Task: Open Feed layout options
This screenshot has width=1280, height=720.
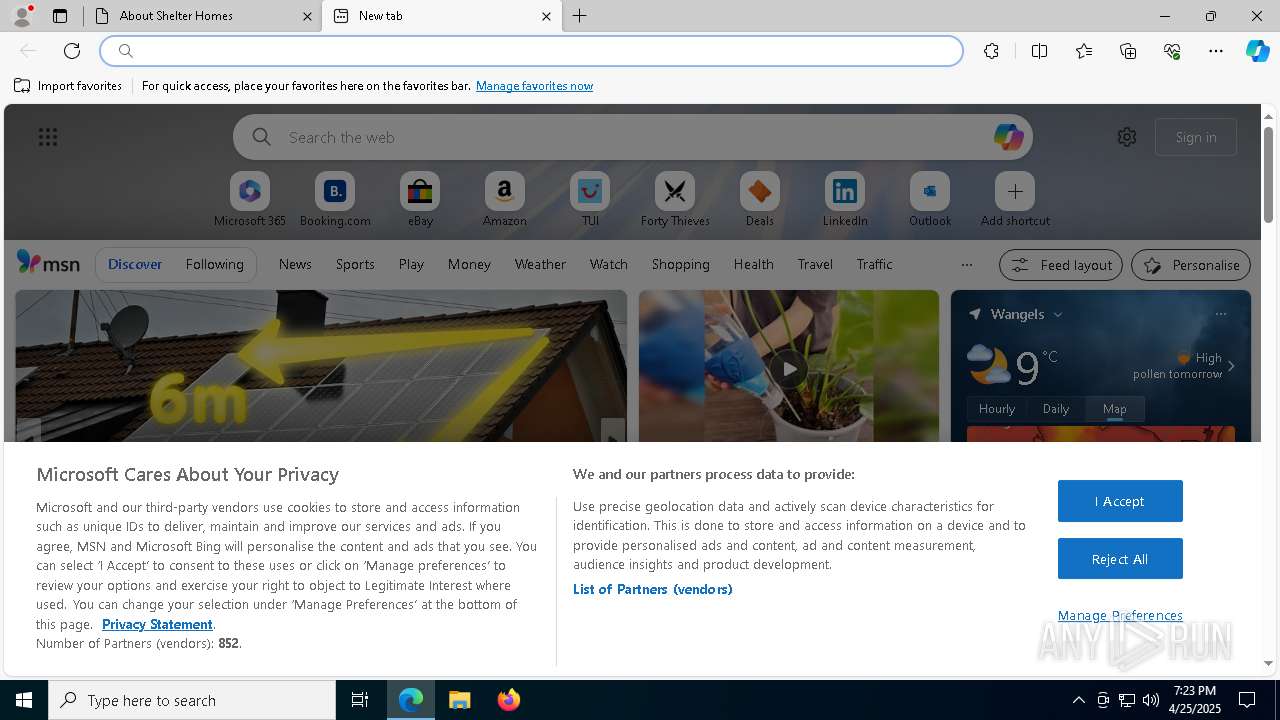Action: click(1061, 265)
